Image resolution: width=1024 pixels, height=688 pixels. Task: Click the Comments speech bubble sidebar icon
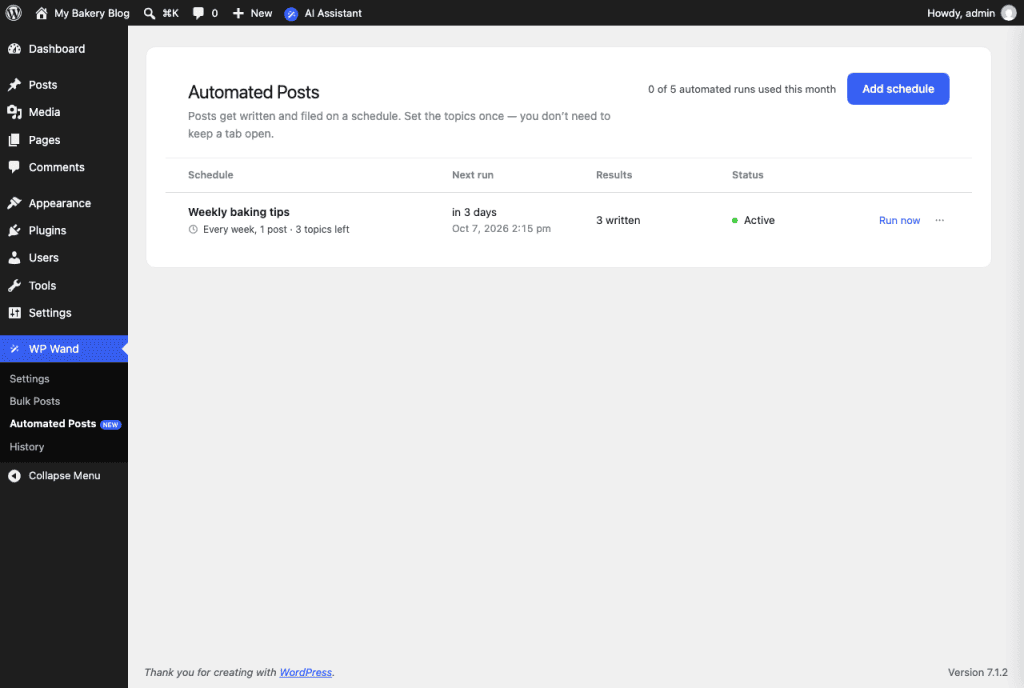pos(14,167)
